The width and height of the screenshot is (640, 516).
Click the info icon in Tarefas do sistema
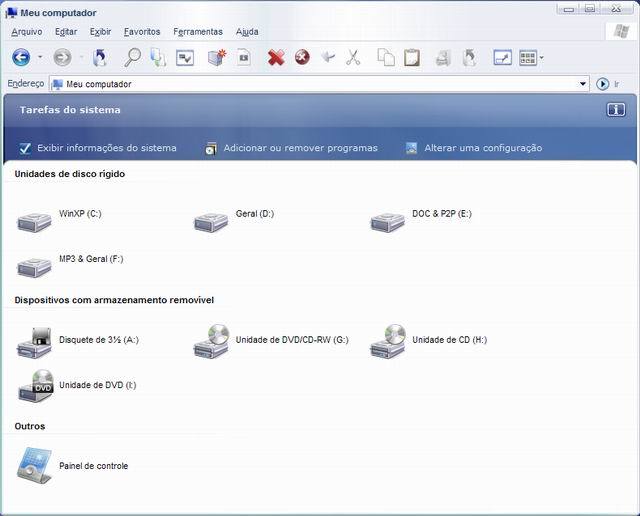pos(616,110)
